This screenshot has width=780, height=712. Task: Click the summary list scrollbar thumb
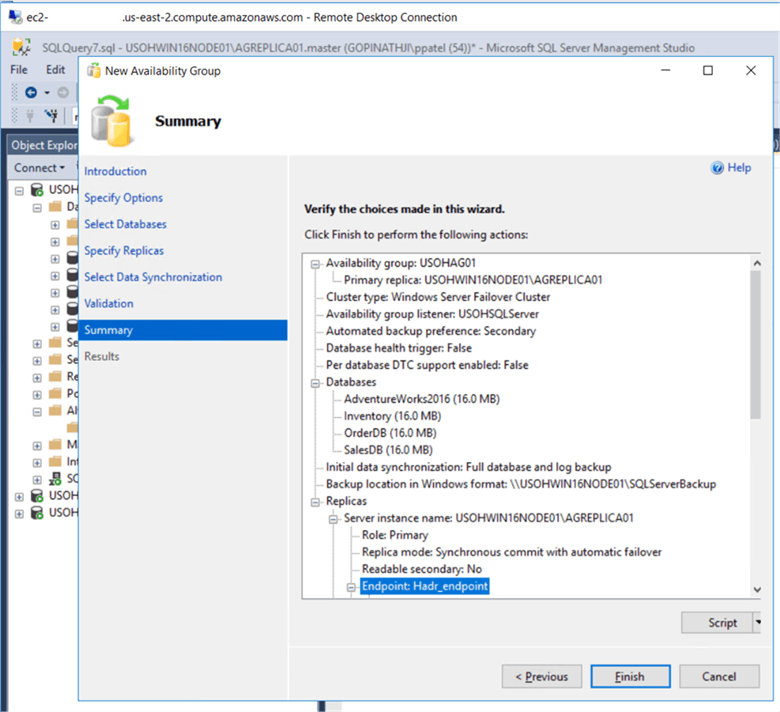757,345
